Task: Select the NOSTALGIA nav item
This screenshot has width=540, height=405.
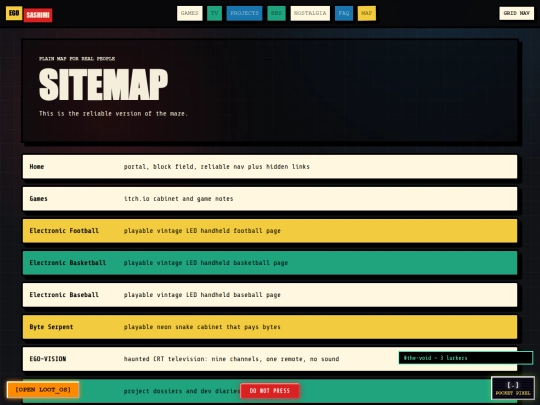Action: pos(310,13)
